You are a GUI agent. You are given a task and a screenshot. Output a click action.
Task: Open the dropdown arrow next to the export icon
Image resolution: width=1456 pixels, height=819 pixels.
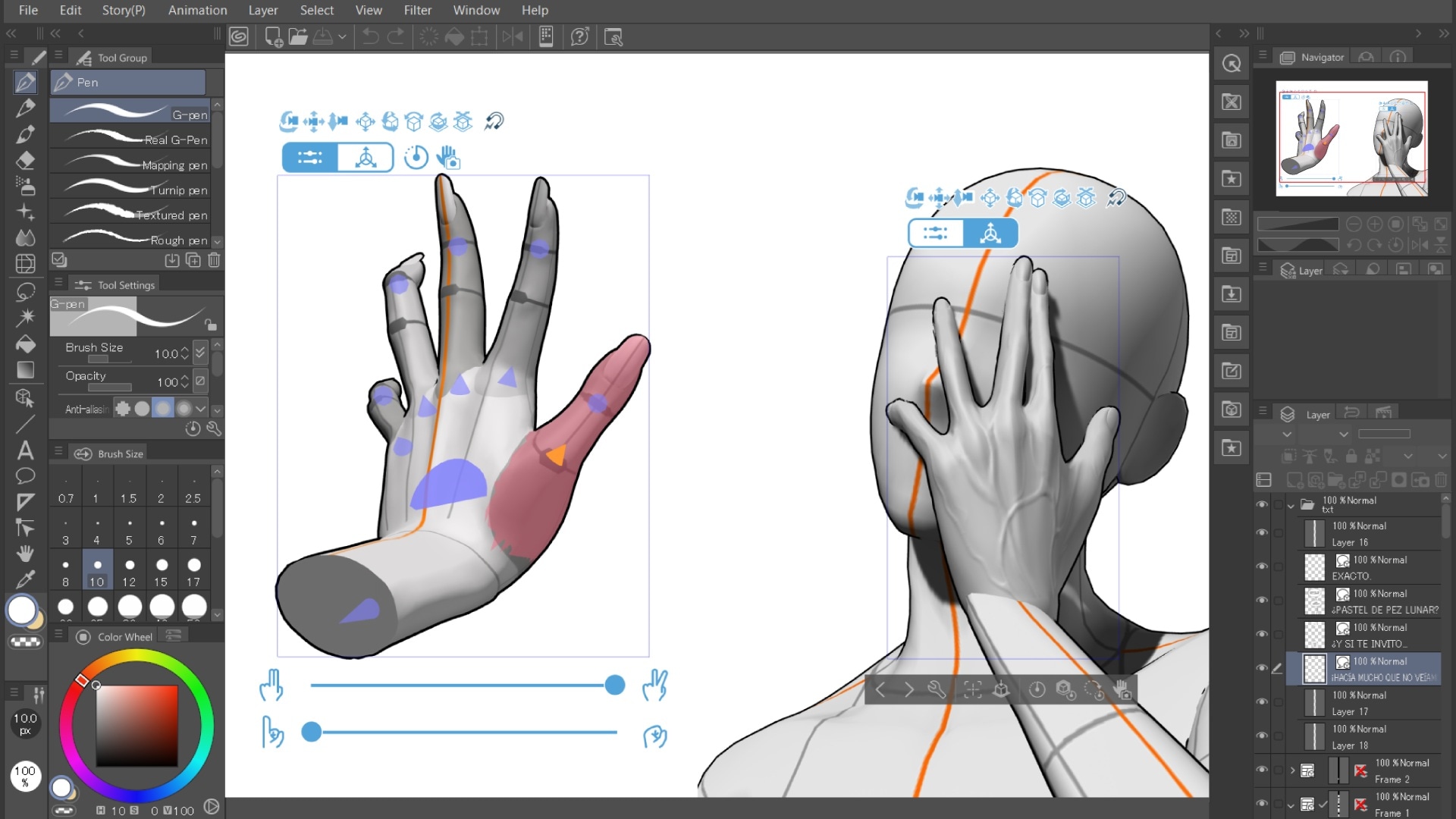click(x=342, y=36)
